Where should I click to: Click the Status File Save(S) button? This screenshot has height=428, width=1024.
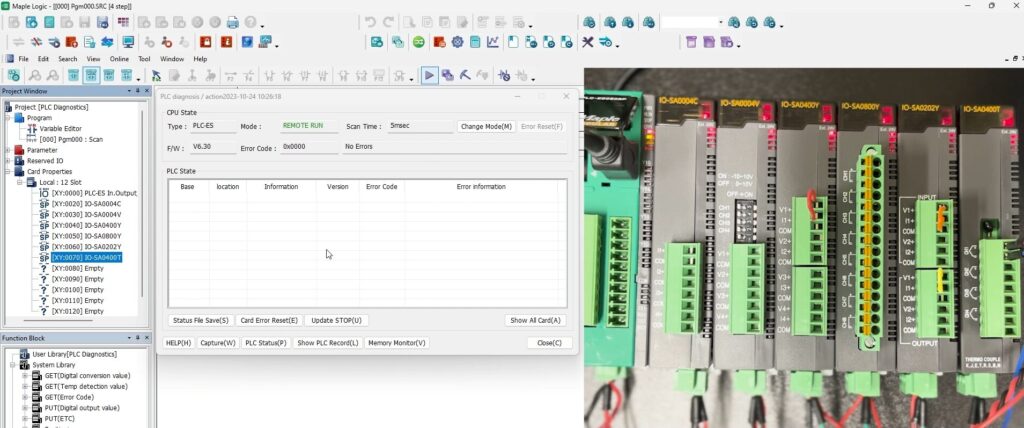(x=200, y=320)
